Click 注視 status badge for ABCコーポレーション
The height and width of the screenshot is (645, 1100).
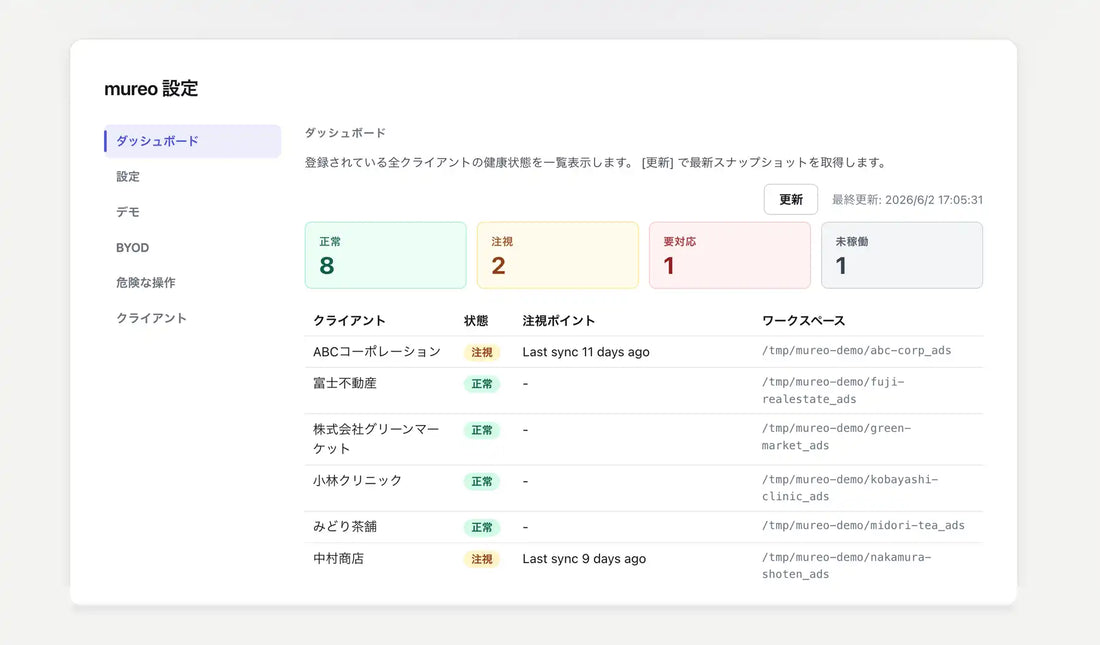click(481, 352)
